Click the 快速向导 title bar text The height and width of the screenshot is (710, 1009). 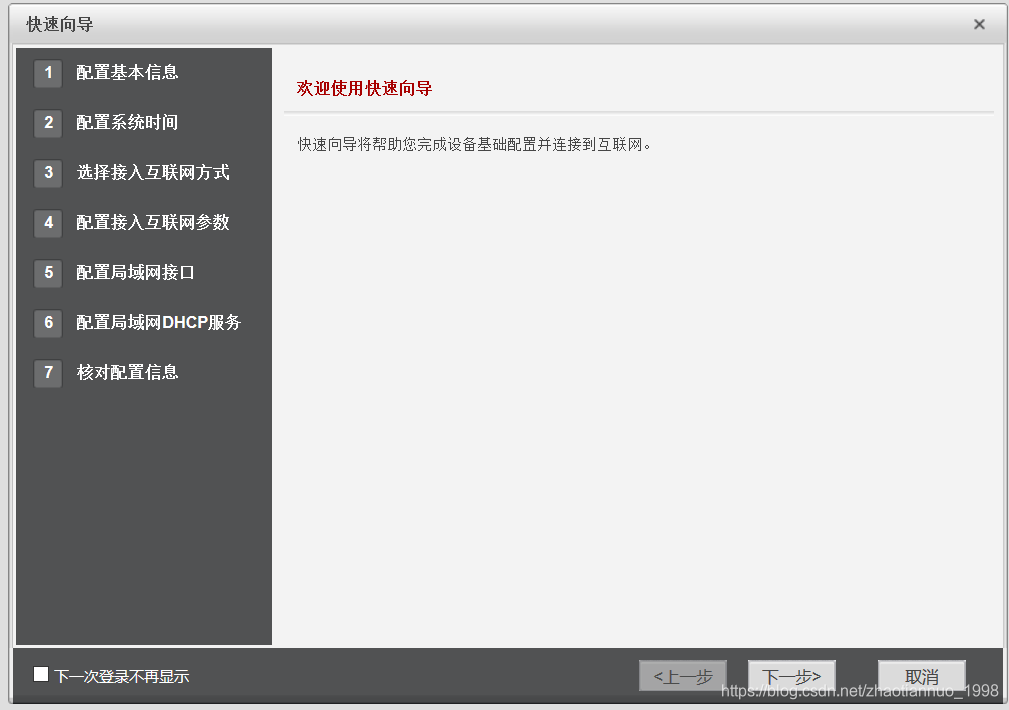[x=60, y=24]
